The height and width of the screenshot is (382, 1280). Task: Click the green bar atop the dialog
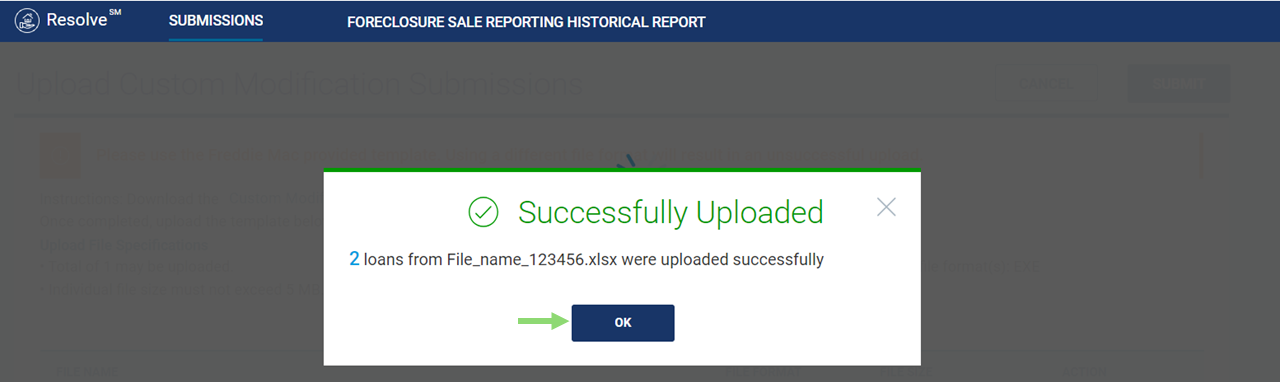point(622,171)
